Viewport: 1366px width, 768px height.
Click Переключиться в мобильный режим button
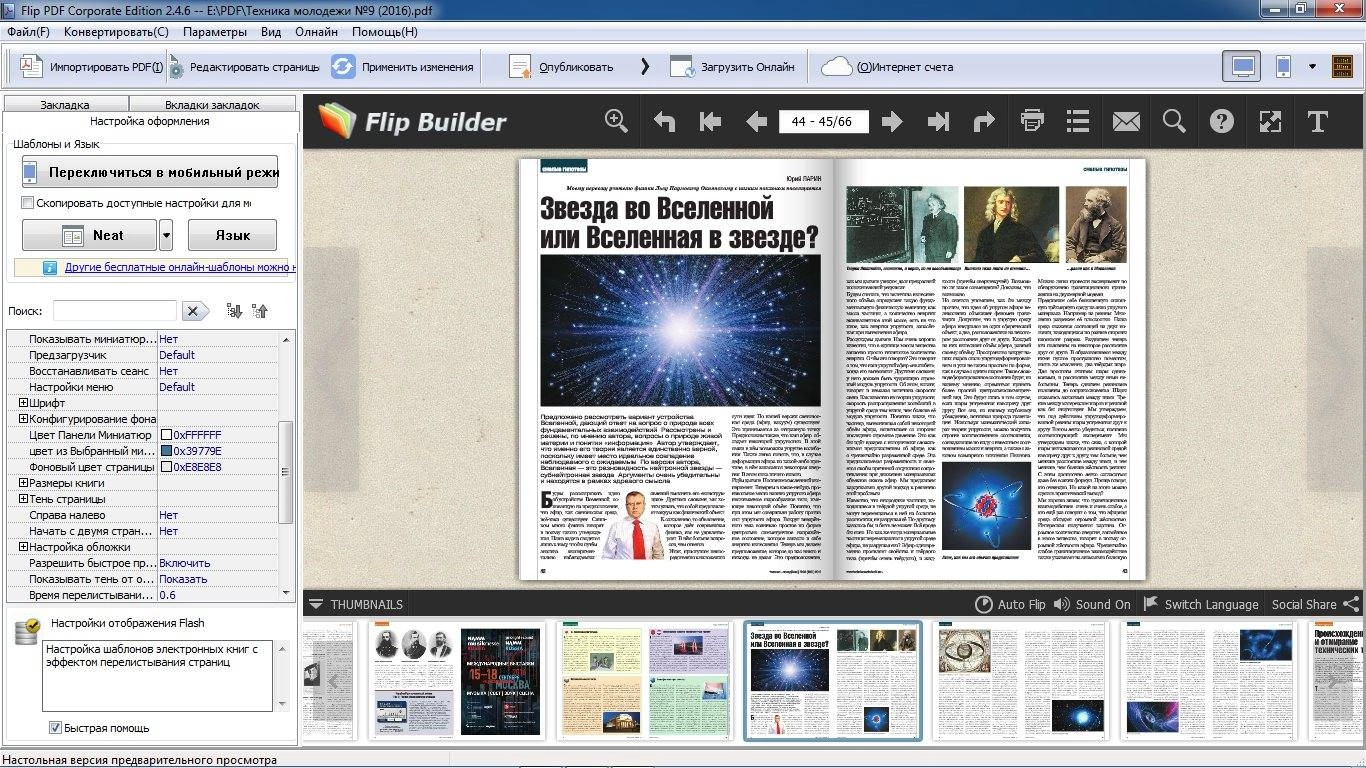(x=150, y=172)
